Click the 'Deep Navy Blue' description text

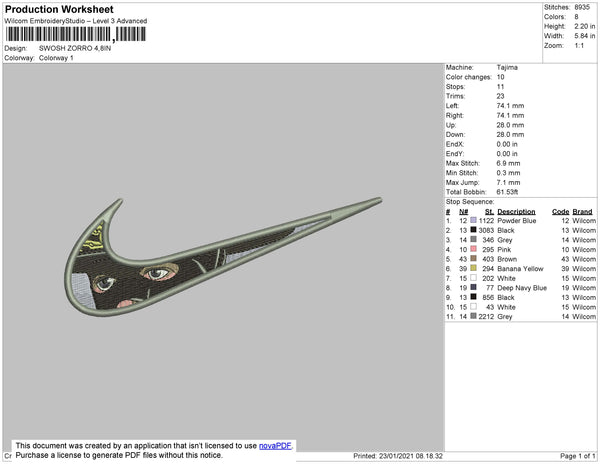click(522, 288)
